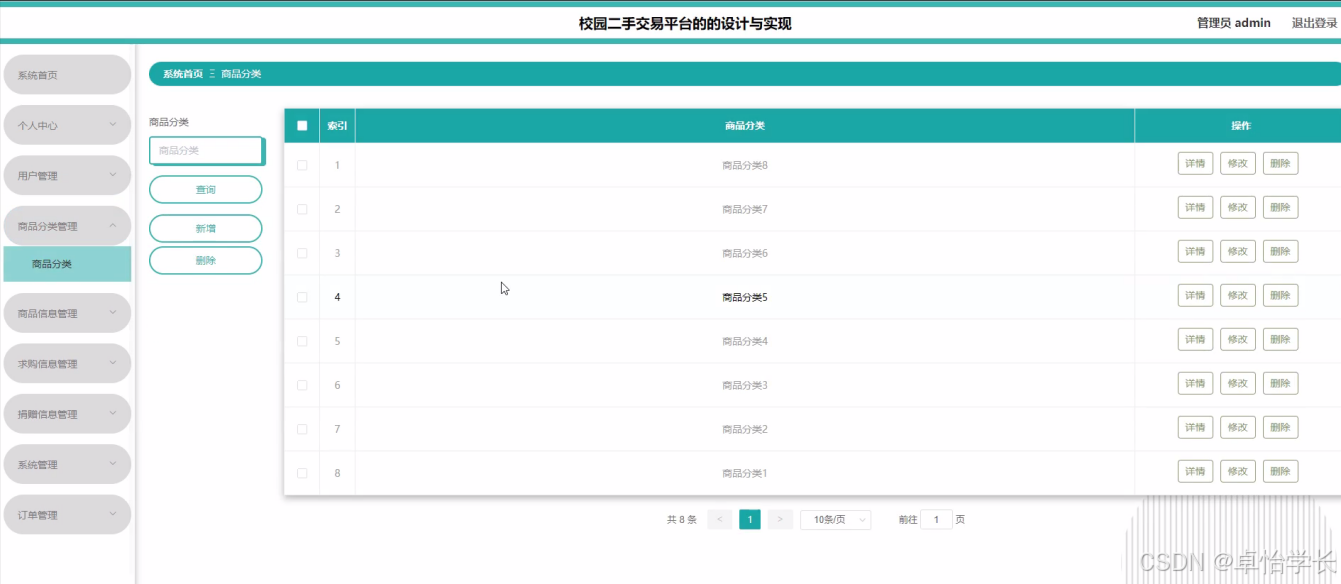
Task: Click 修改 for 商品分类8
Action: click(1238, 164)
